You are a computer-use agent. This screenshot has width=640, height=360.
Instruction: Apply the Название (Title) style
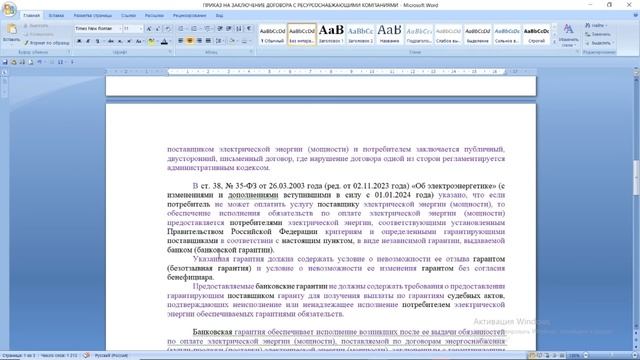[x=389, y=34]
